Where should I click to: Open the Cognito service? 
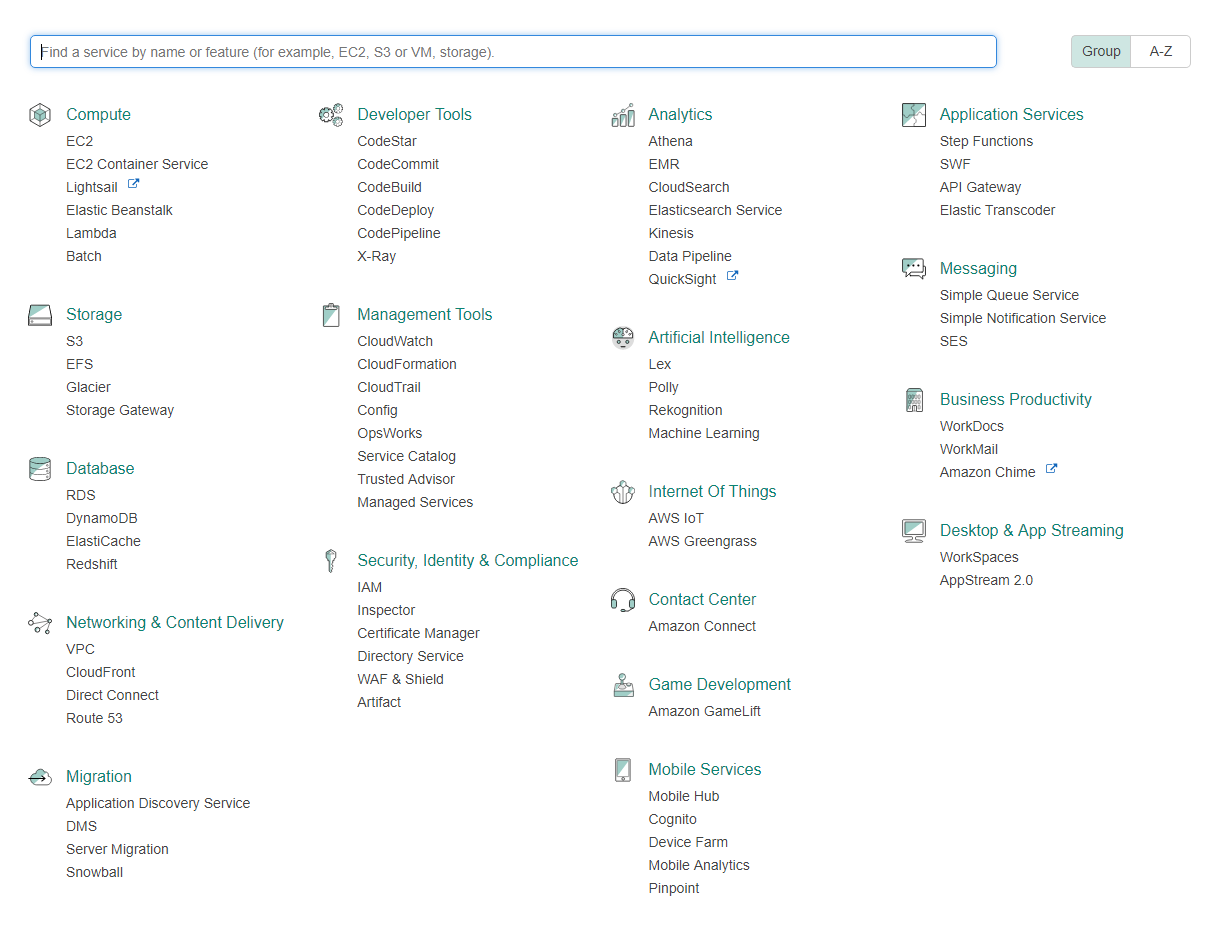[673, 820]
